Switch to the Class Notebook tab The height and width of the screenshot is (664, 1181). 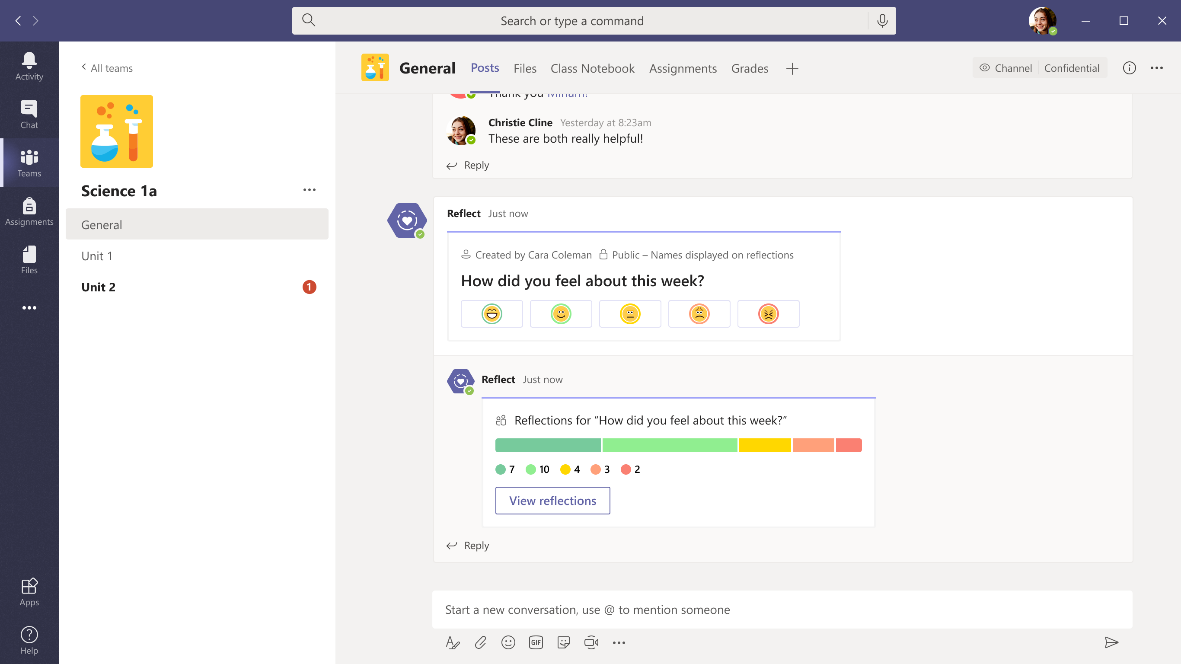592,68
